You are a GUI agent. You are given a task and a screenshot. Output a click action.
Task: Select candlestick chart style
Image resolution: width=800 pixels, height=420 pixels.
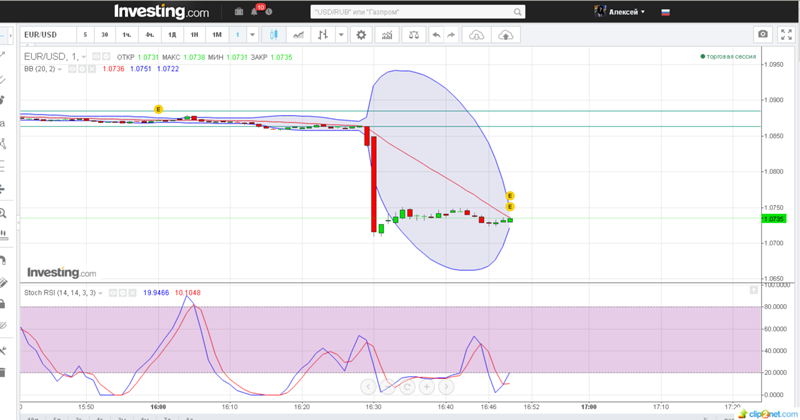click(x=273, y=35)
